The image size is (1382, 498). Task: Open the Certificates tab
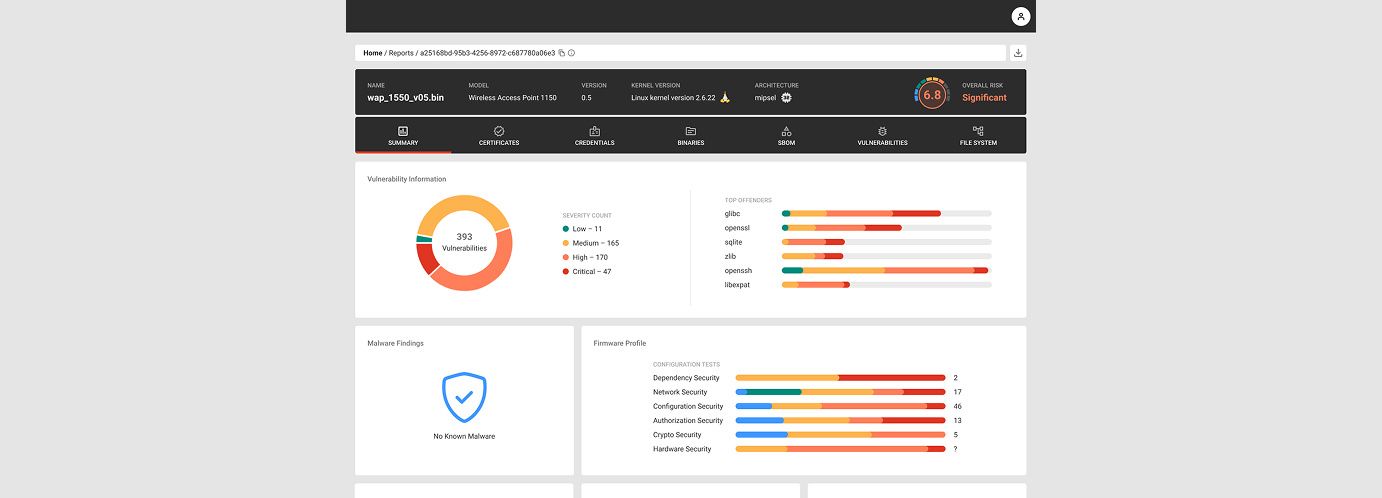coord(499,136)
